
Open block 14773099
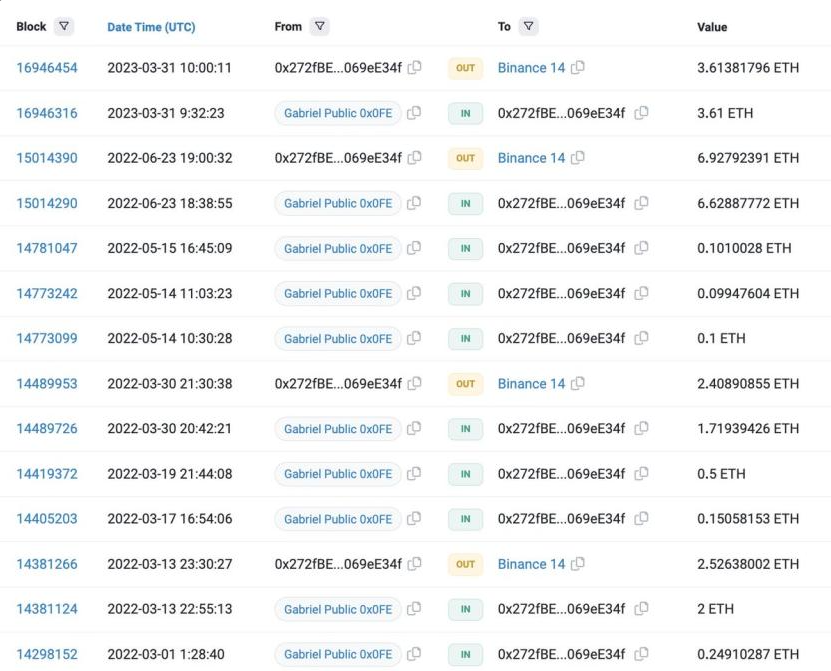point(47,338)
